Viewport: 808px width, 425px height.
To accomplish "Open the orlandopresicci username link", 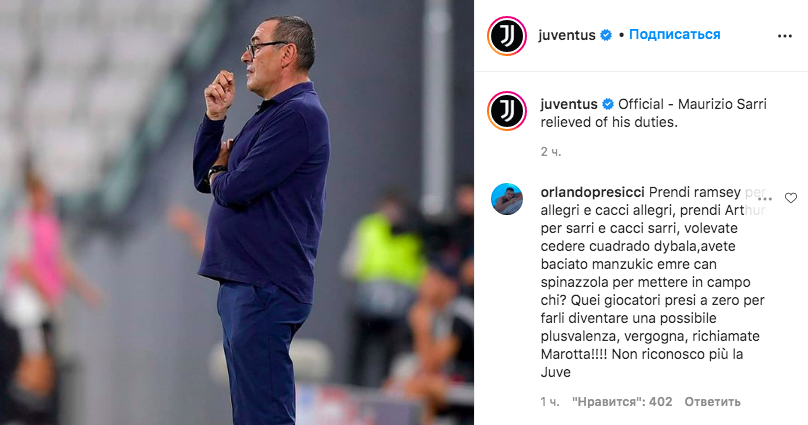I will click(x=593, y=192).
